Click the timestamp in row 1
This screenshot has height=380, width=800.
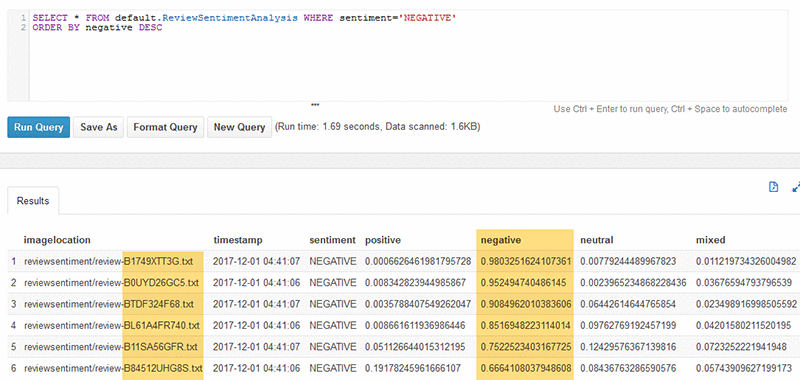click(256, 261)
